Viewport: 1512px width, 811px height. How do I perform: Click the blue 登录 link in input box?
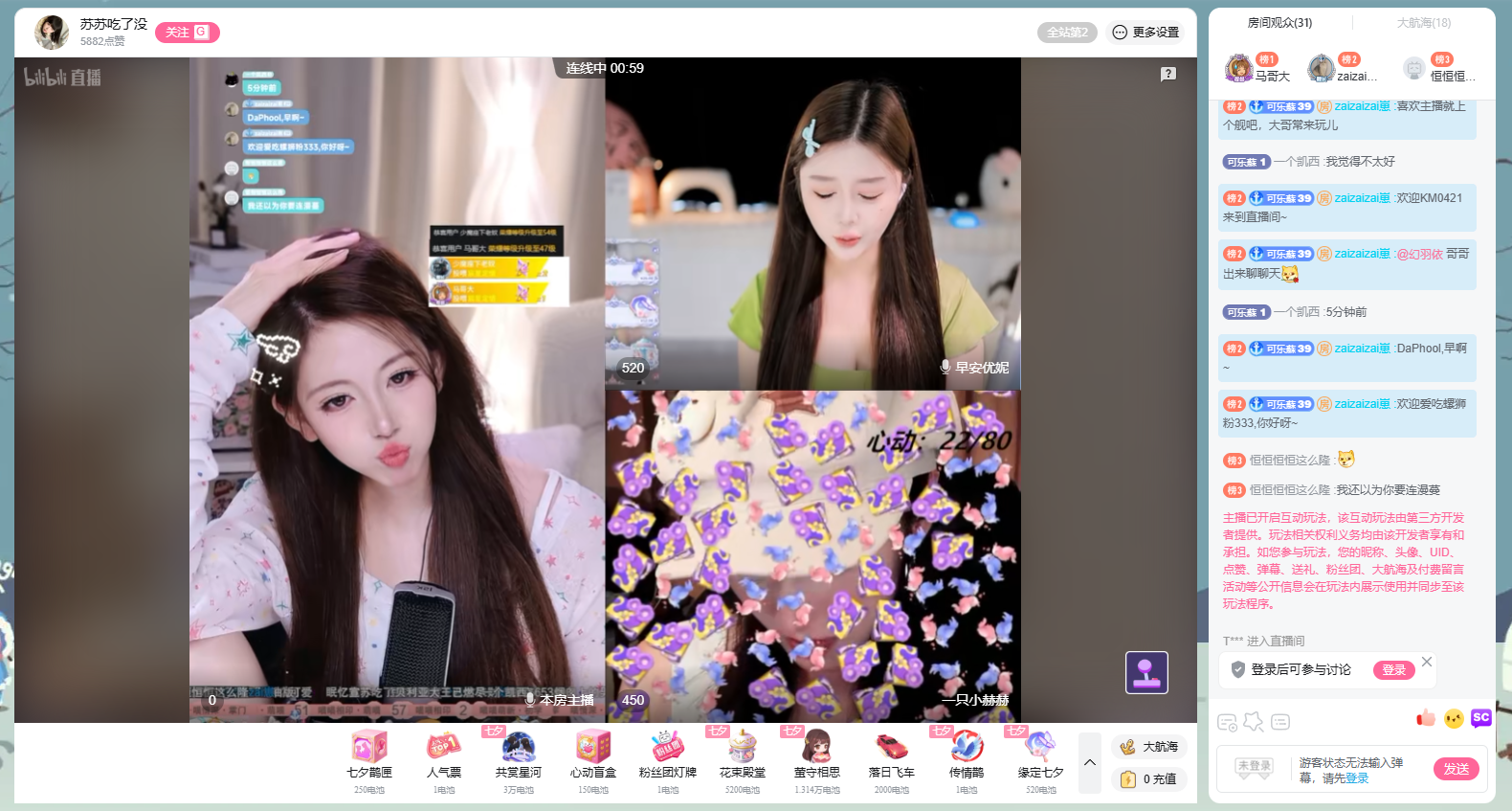click(x=1357, y=778)
